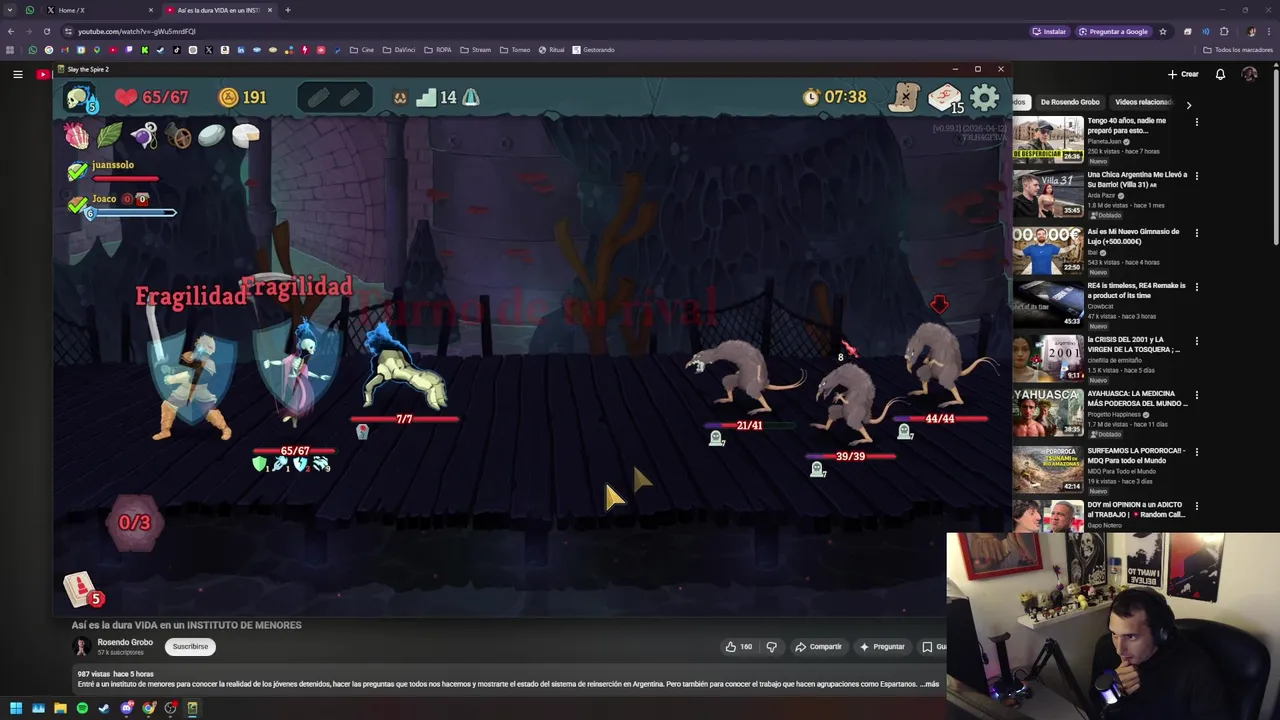Open the Rosendo Grobo channel link

pyautogui.click(x=125, y=643)
